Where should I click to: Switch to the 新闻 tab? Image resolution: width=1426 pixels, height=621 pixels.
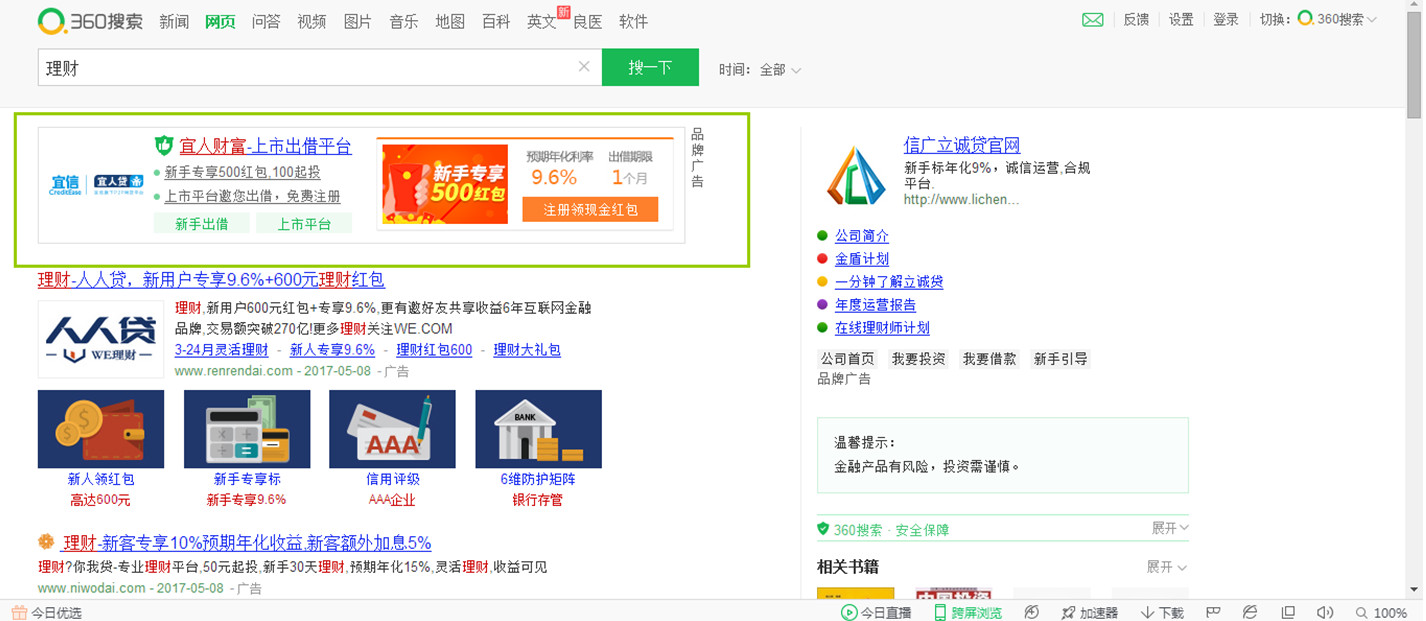point(174,21)
